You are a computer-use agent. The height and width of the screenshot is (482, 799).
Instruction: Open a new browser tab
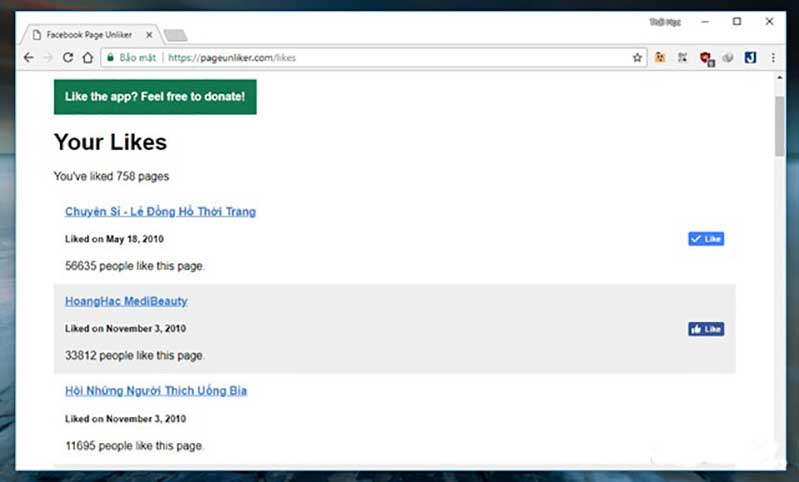175,35
